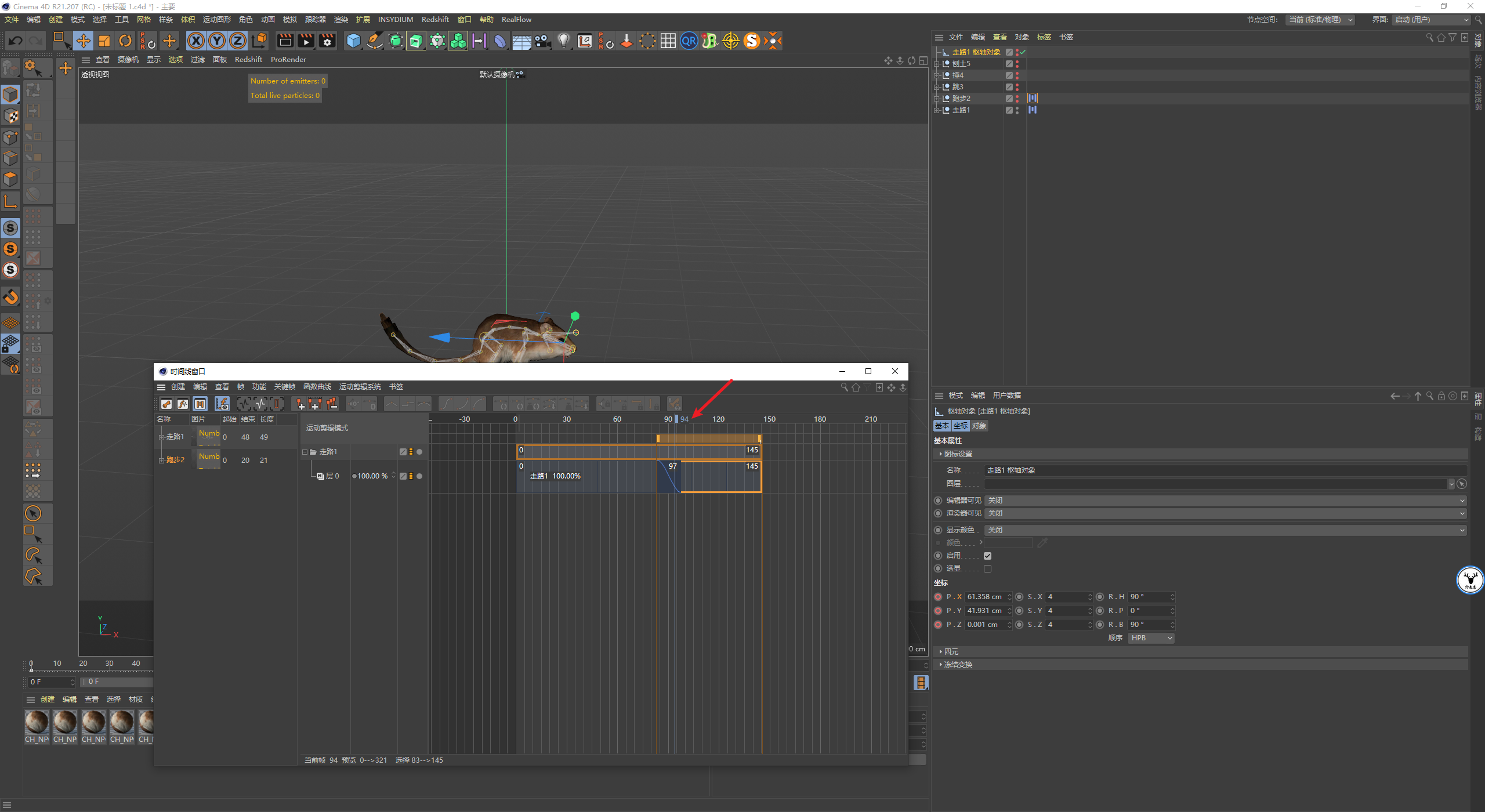Click the P.X coordinate input field

tap(985, 597)
